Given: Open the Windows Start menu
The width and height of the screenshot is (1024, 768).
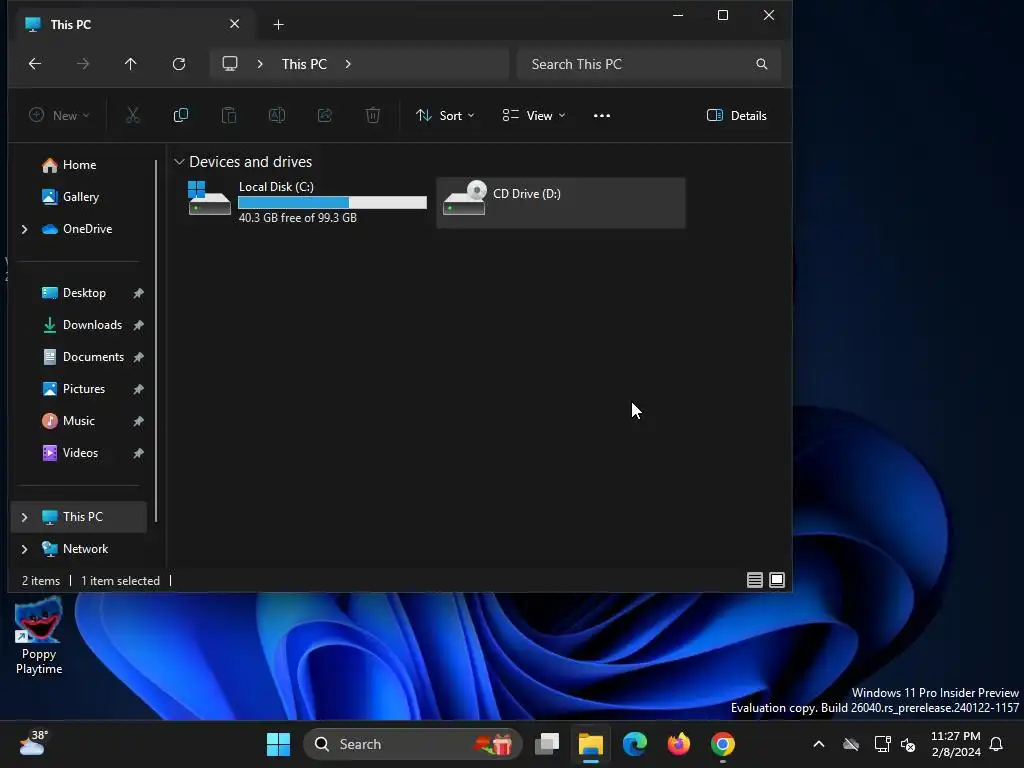Looking at the screenshot, I should [x=278, y=744].
